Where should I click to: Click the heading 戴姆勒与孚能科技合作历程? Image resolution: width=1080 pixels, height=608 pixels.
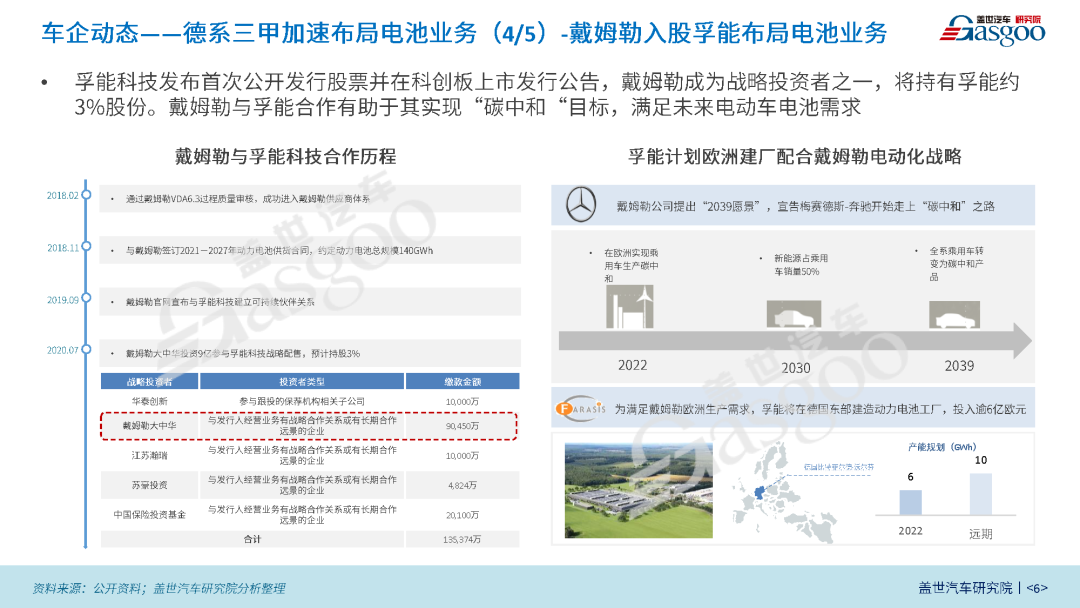285,156
